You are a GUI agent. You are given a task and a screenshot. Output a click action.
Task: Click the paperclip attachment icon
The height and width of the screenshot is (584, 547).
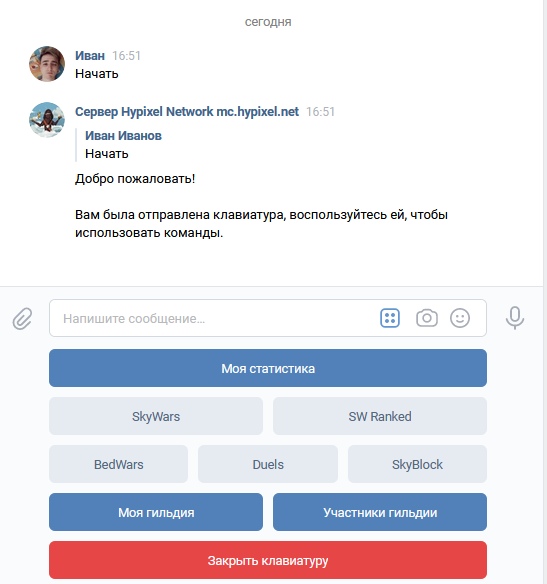pos(22,318)
